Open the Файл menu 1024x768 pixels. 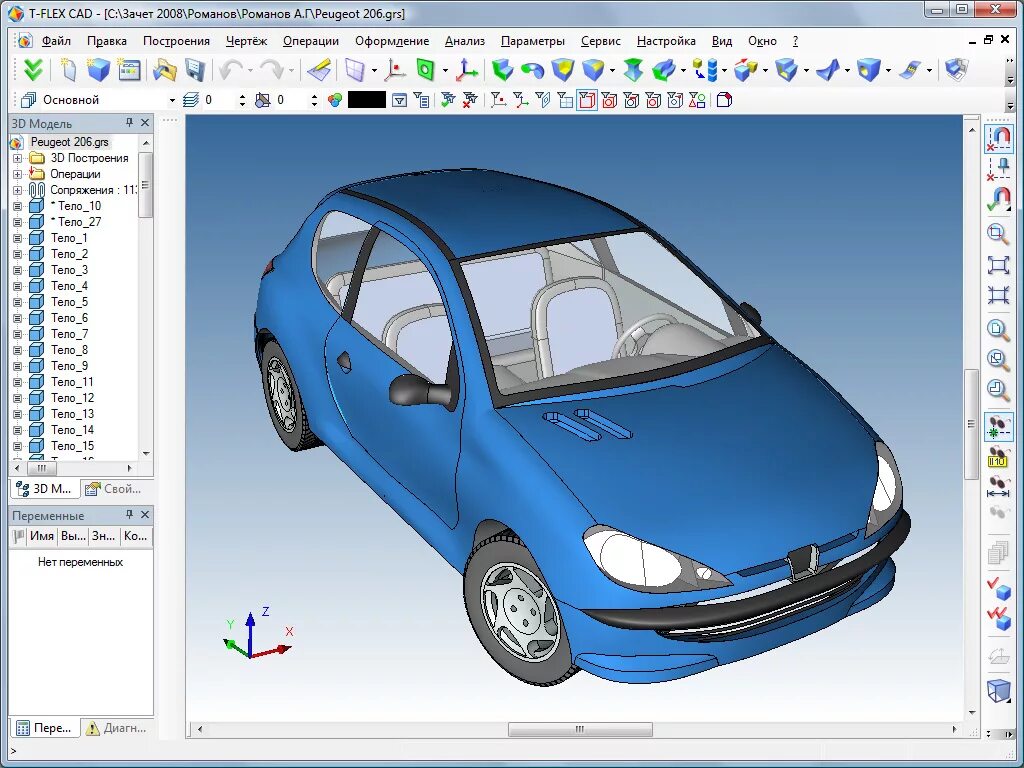(56, 41)
